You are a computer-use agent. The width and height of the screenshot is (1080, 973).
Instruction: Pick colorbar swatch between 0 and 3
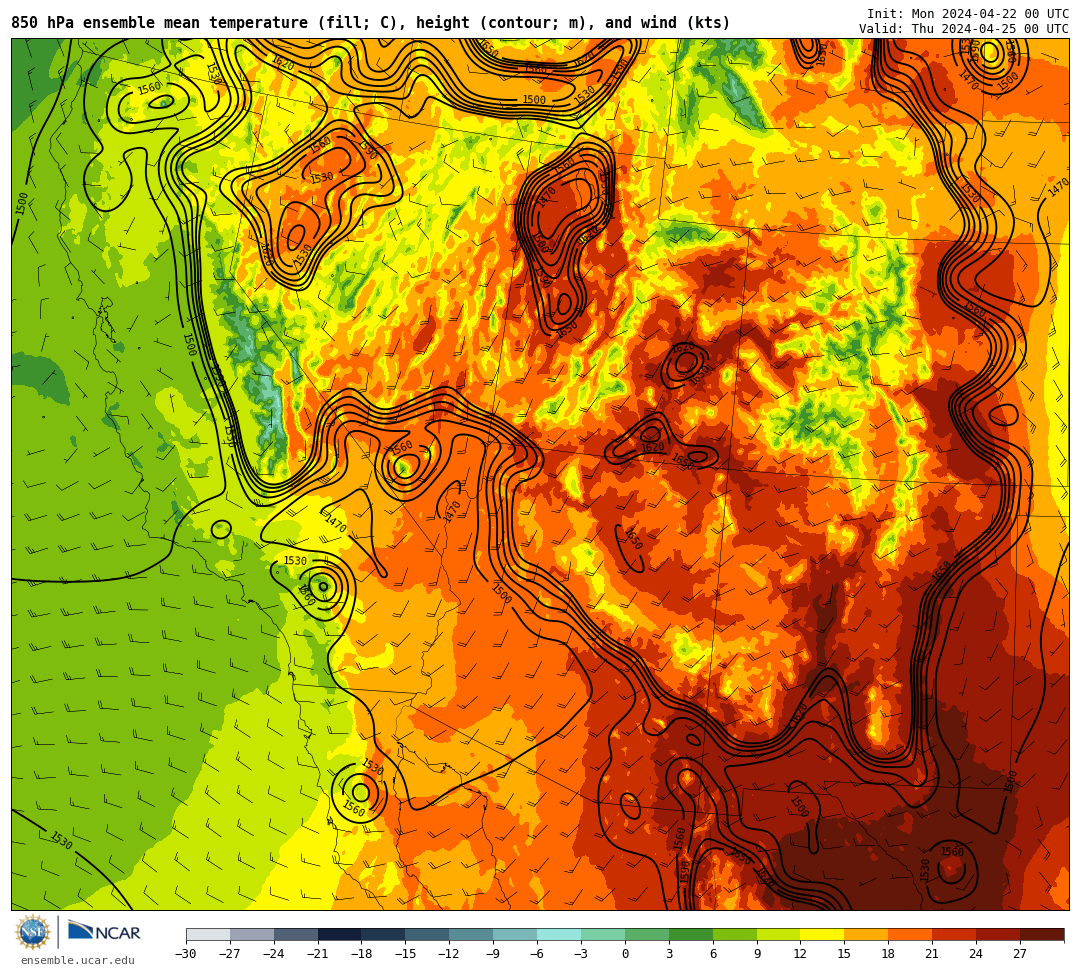(647, 934)
